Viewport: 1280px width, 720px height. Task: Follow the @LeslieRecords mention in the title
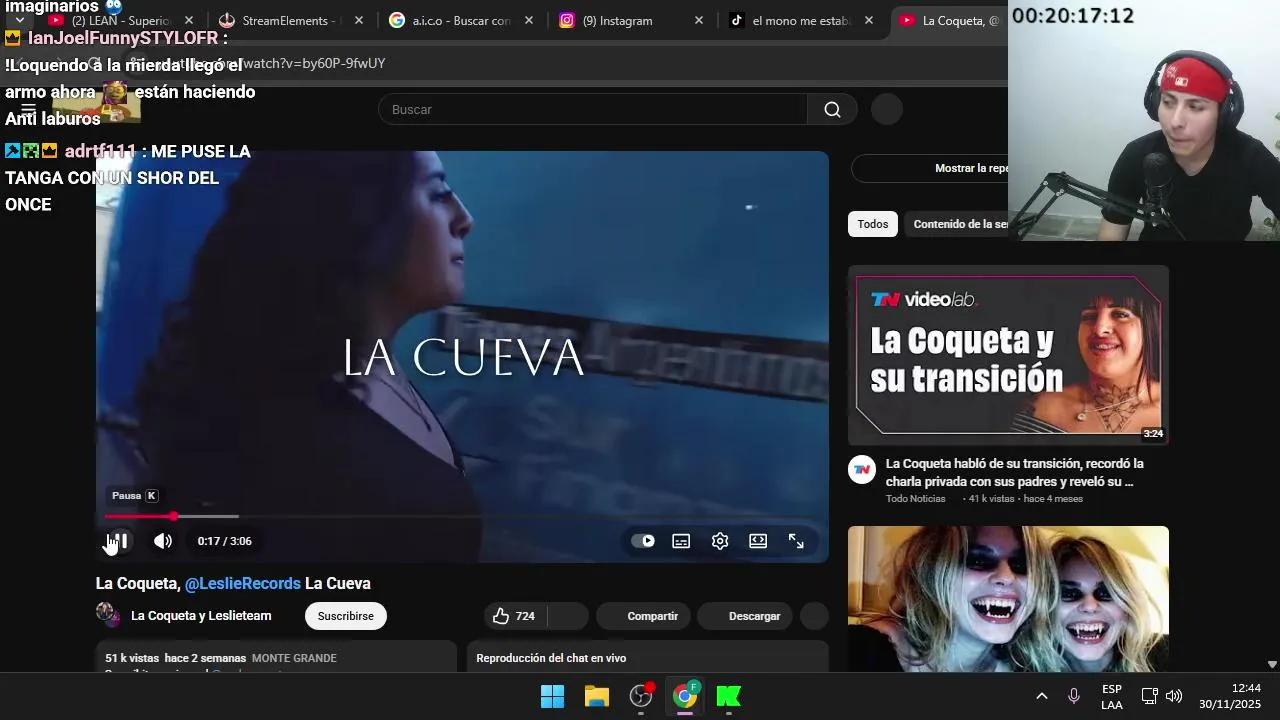tap(243, 583)
